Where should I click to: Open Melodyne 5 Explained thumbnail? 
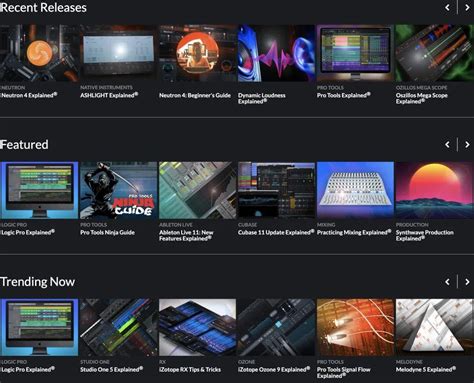click(x=434, y=327)
